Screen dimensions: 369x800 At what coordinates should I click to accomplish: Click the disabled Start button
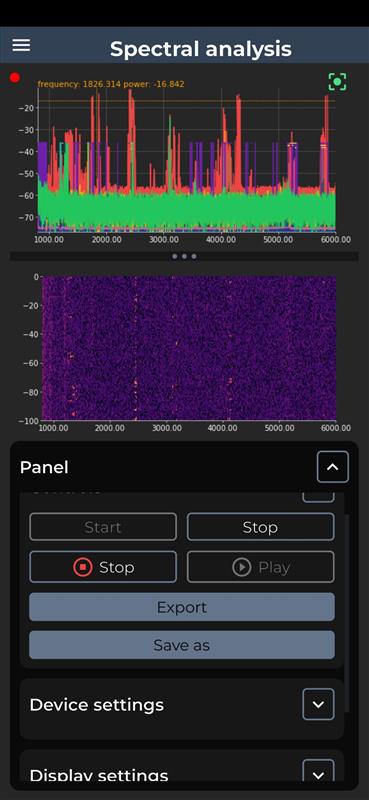103,527
